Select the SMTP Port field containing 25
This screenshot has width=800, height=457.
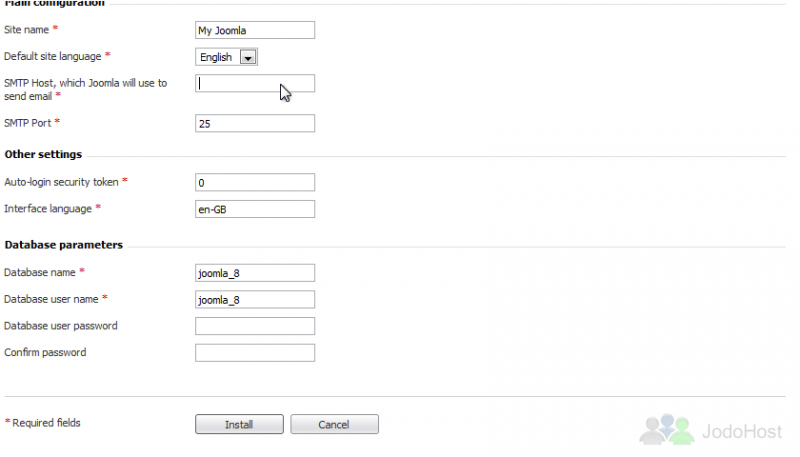coord(255,123)
